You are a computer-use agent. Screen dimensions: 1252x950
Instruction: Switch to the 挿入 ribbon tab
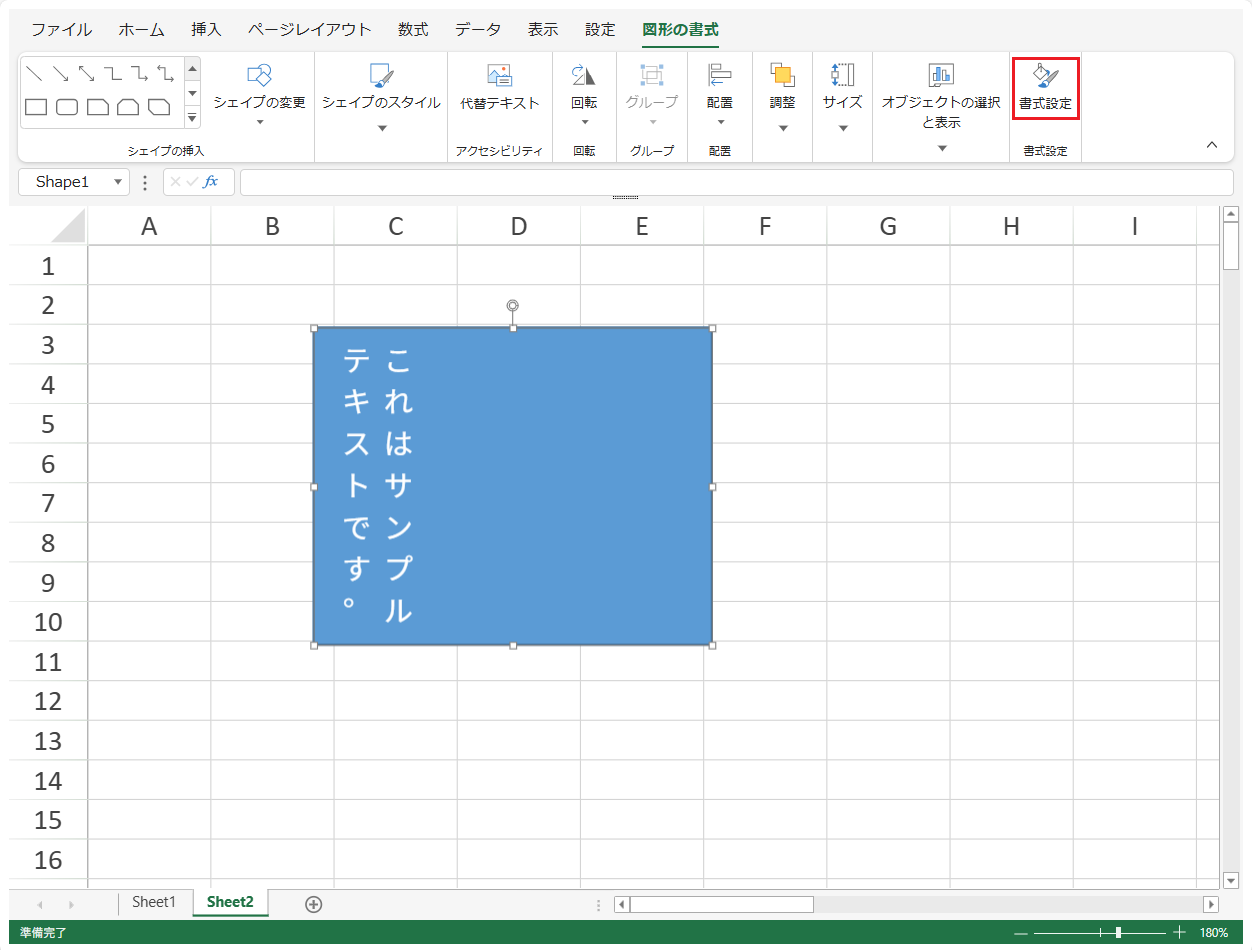tap(206, 30)
